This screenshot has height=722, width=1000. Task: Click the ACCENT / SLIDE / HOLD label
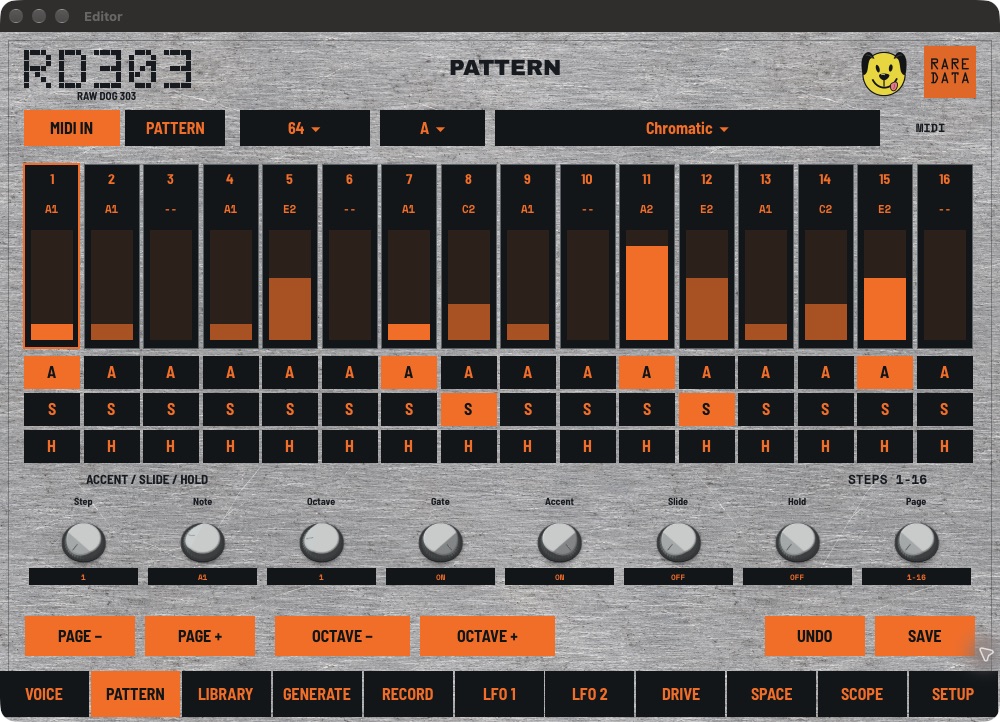point(147,480)
